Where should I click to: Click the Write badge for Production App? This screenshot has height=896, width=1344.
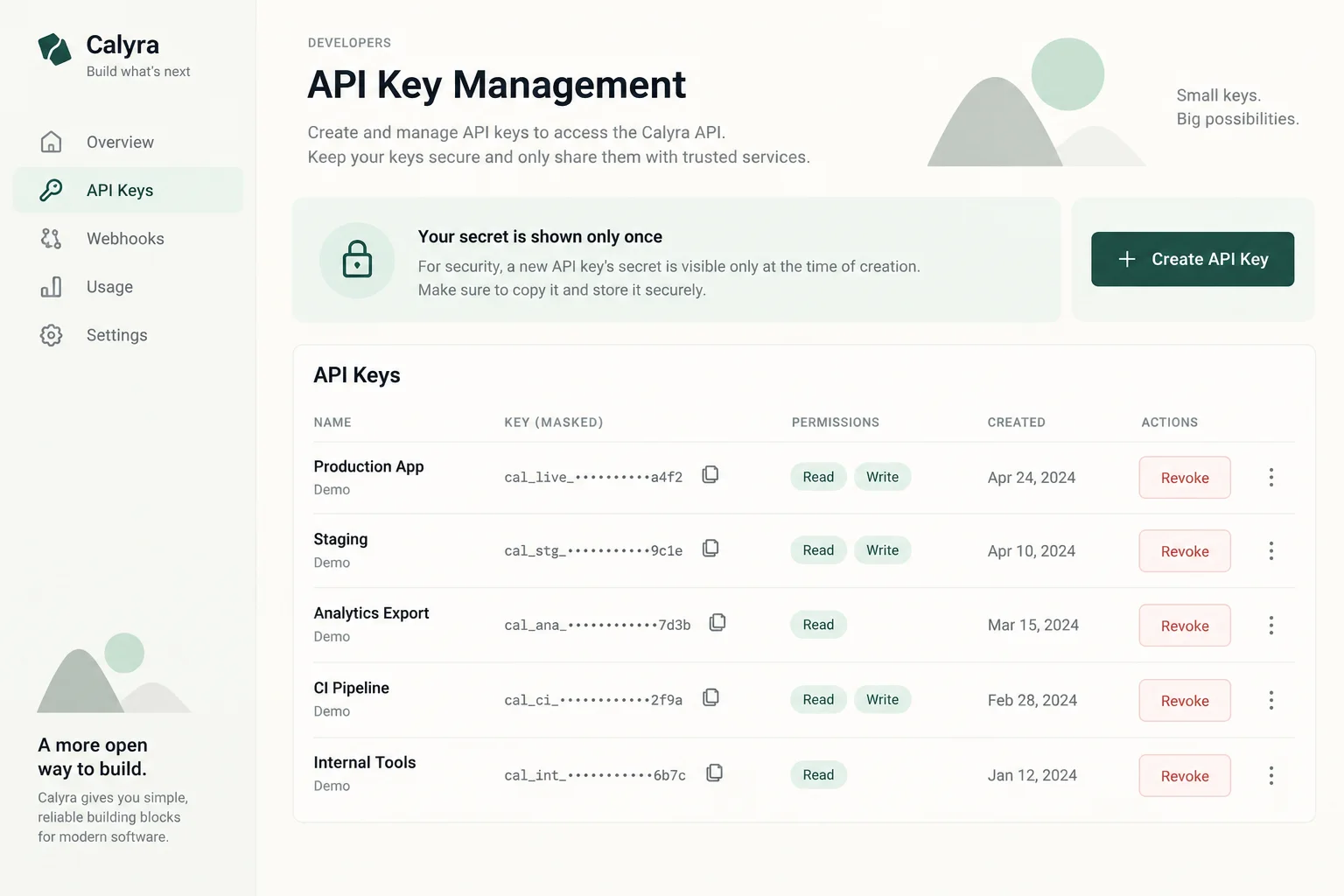(x=882, y=477)
